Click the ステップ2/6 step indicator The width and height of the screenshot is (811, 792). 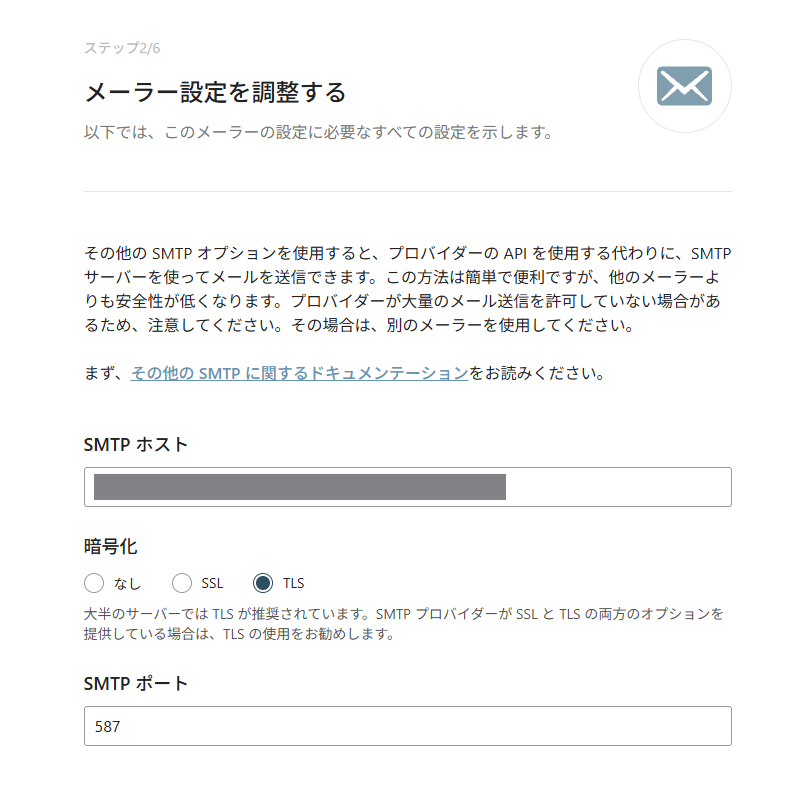pos(122,48)
